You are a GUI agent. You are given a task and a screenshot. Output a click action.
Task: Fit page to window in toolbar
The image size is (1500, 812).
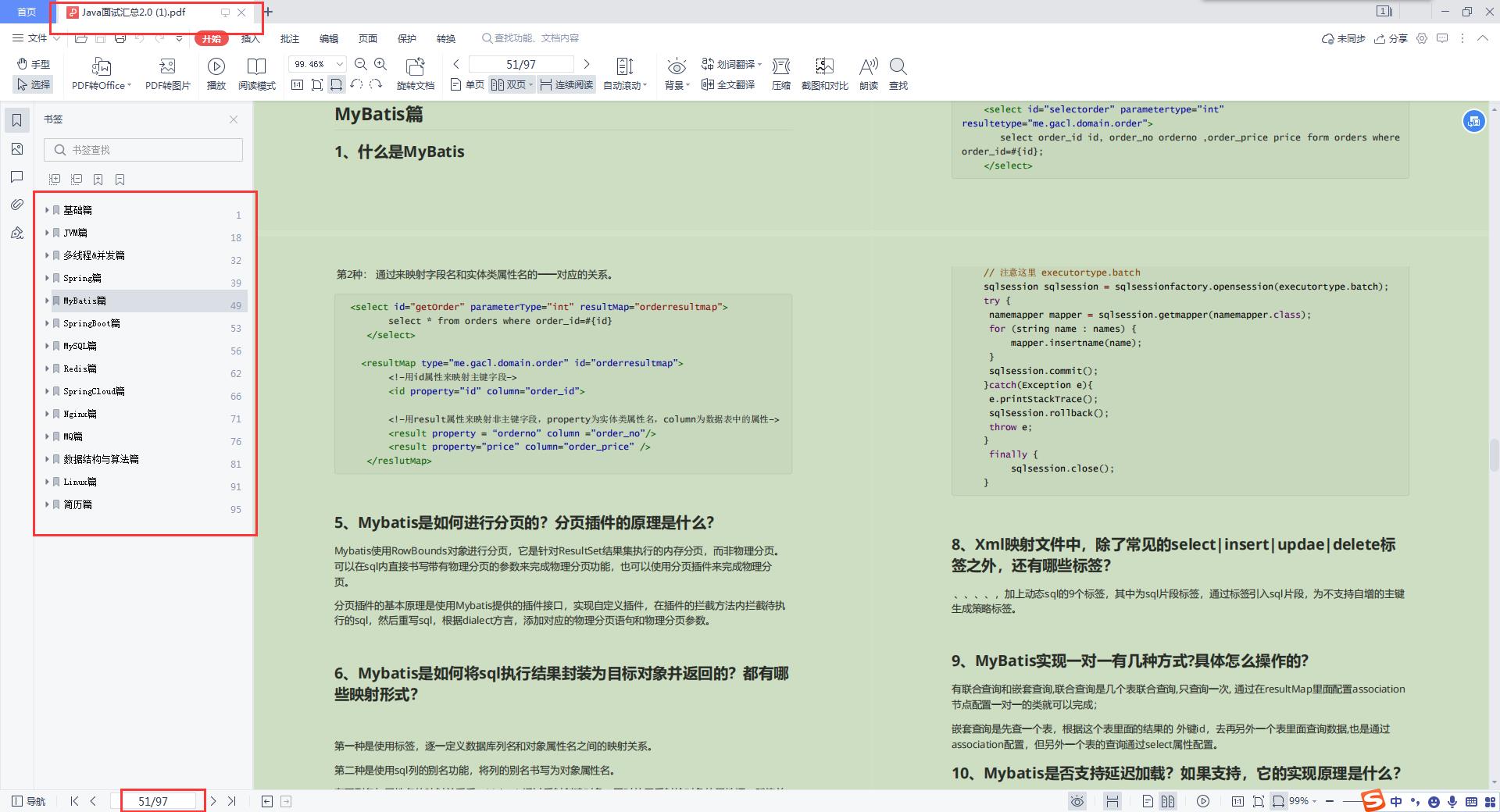317,84
